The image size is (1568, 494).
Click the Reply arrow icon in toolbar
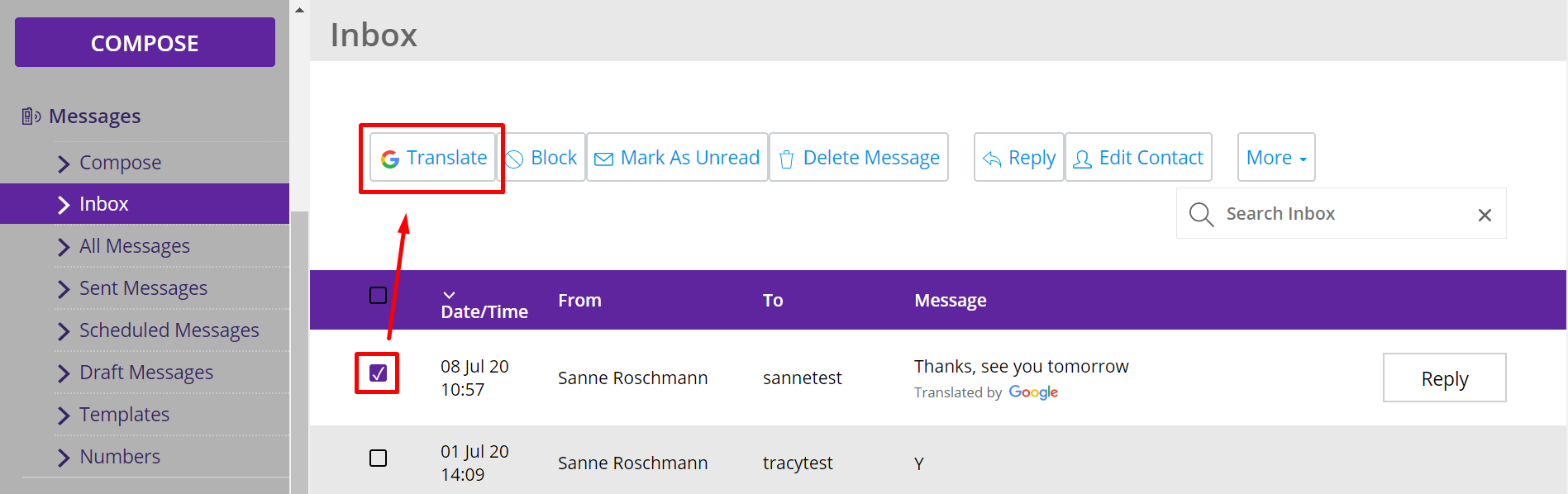click(992, 159)
